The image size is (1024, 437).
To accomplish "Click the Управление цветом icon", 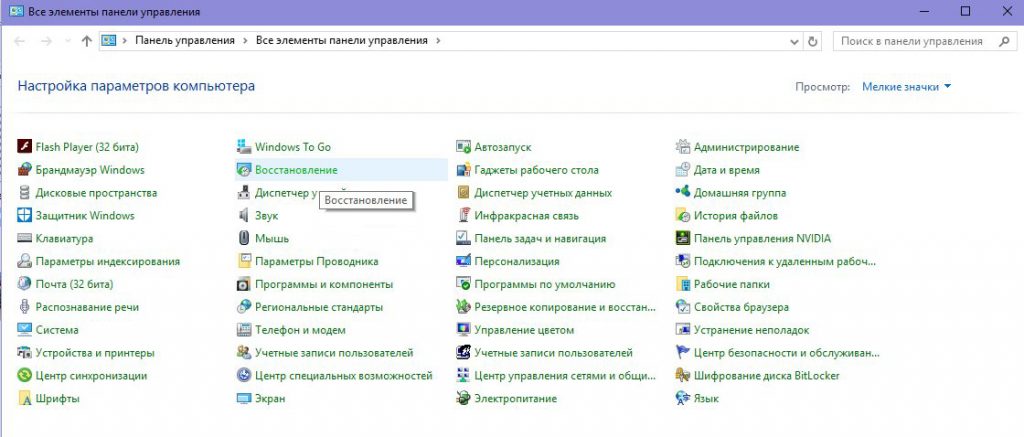I will [x=463, y=330].
